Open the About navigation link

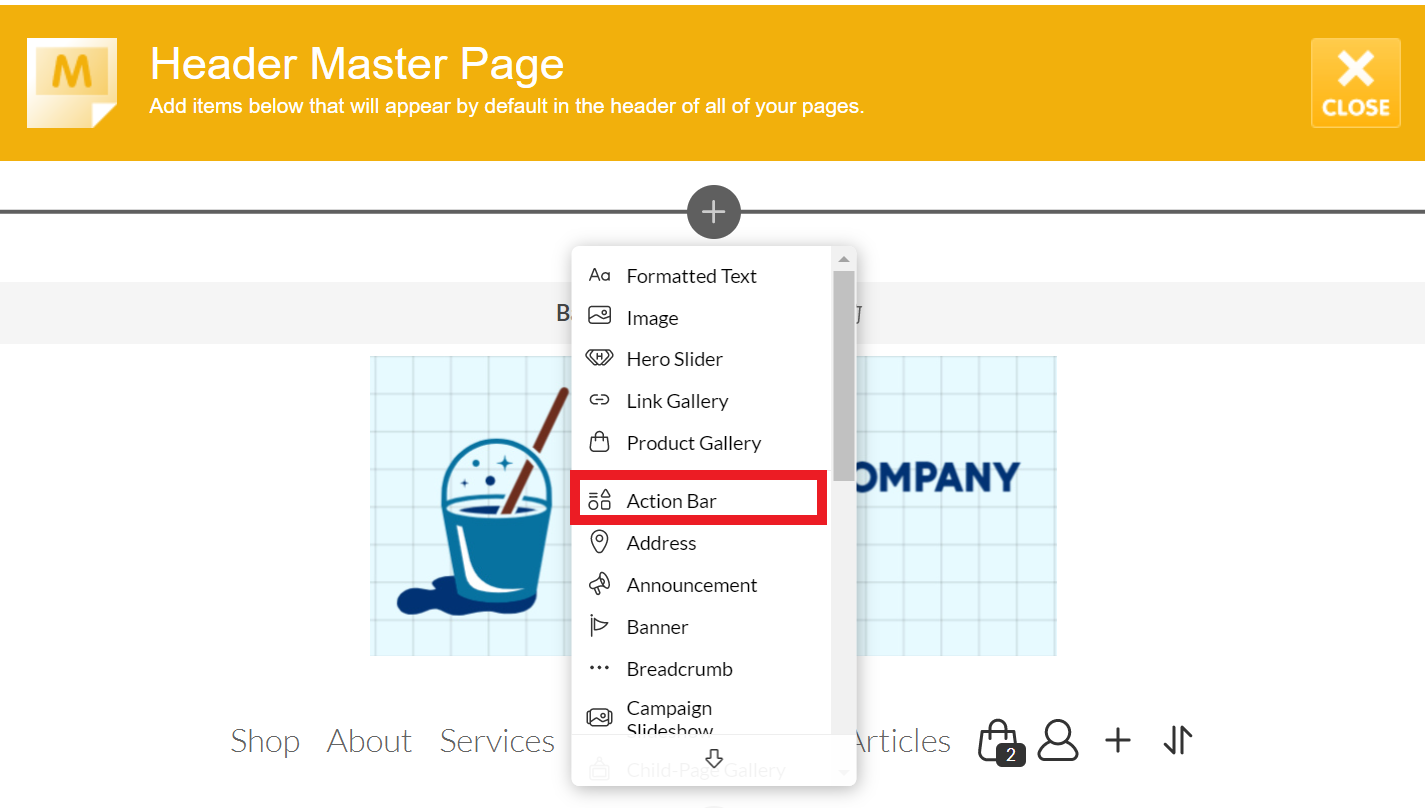369,741
